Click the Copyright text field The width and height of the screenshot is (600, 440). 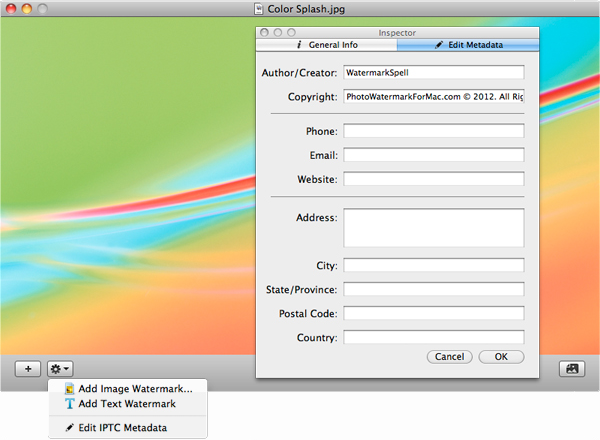(434, 96)
